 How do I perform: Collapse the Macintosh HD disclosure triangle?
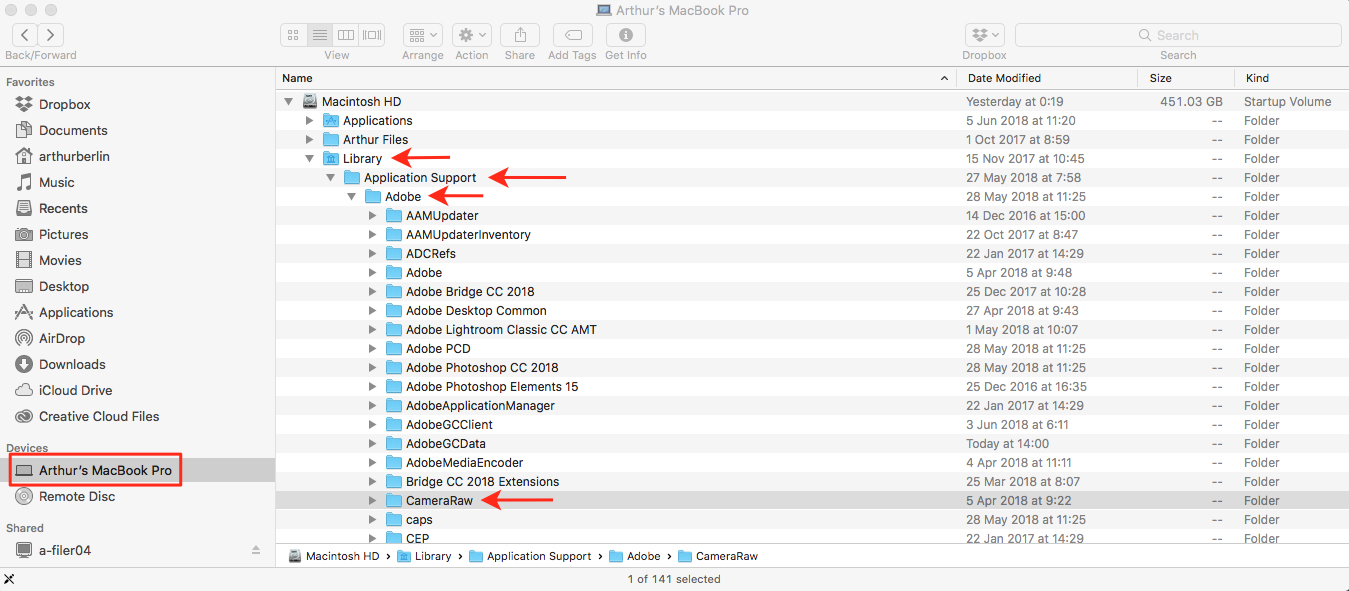click(x=288, y=101)
